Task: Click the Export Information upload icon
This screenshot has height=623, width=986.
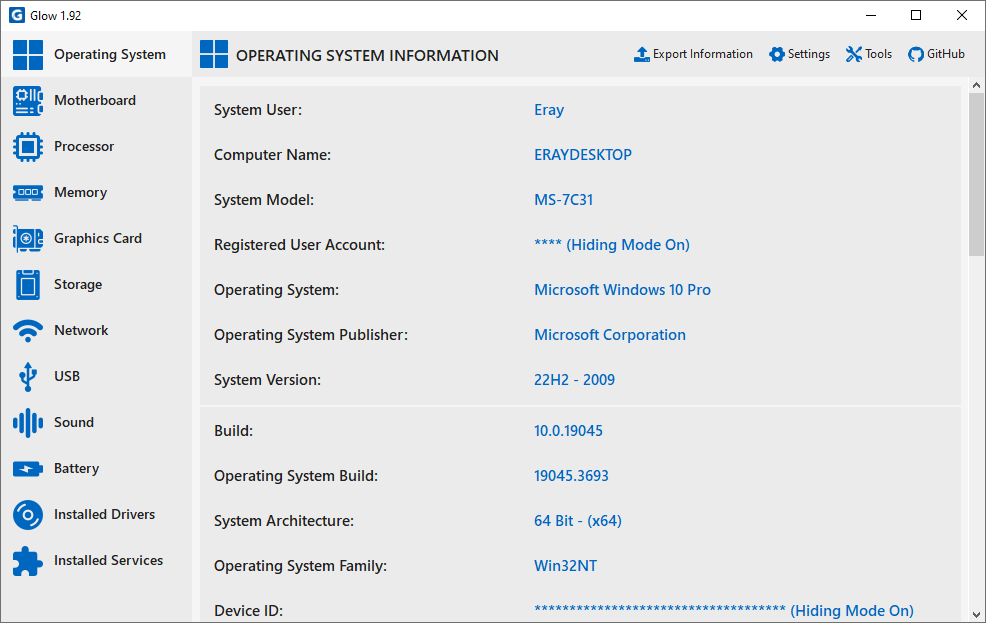Action: point(641,55)
